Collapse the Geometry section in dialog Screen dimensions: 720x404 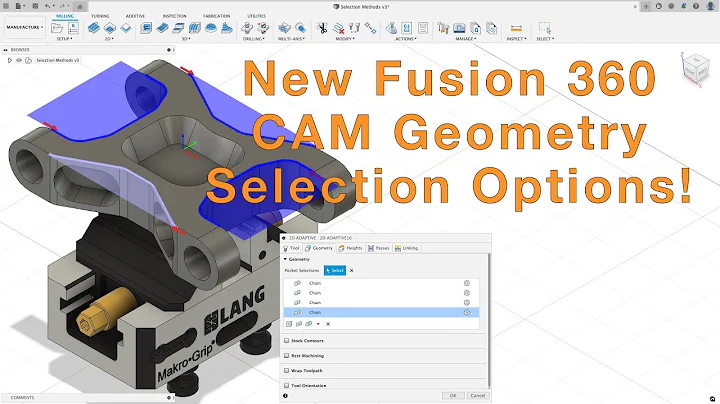tap(286, 259)
